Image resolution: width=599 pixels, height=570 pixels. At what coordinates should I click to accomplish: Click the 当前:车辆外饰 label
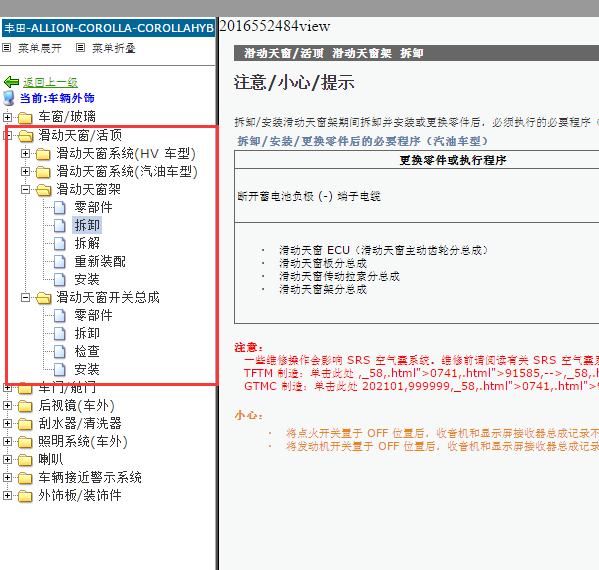point(57,98)
